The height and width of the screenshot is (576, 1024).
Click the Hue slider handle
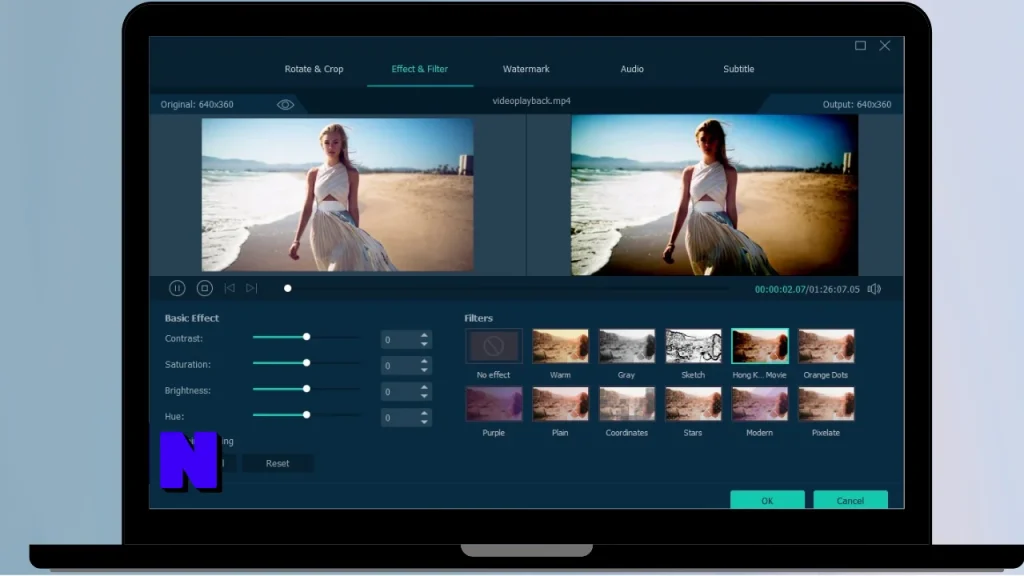point(306,415)
